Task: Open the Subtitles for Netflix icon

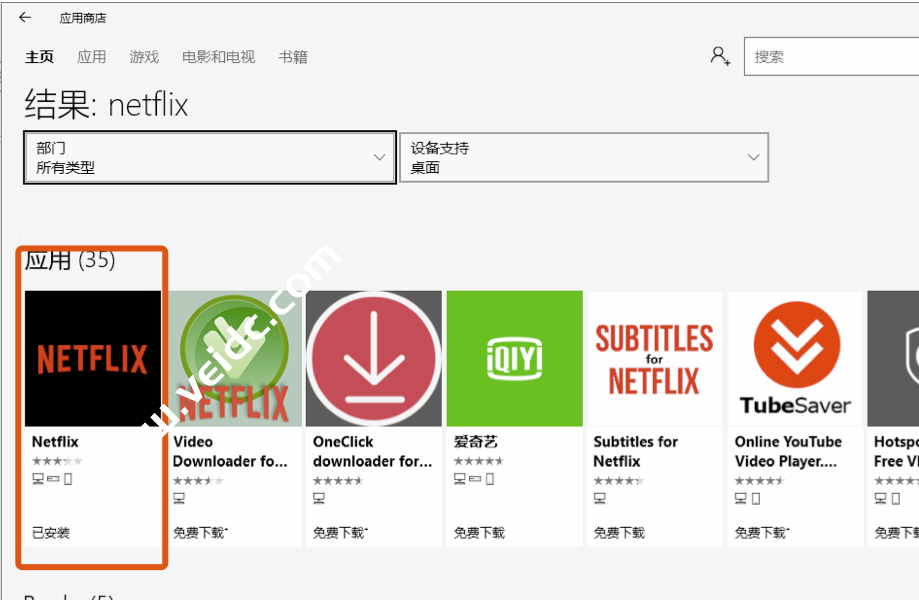Action: (654, 359)
